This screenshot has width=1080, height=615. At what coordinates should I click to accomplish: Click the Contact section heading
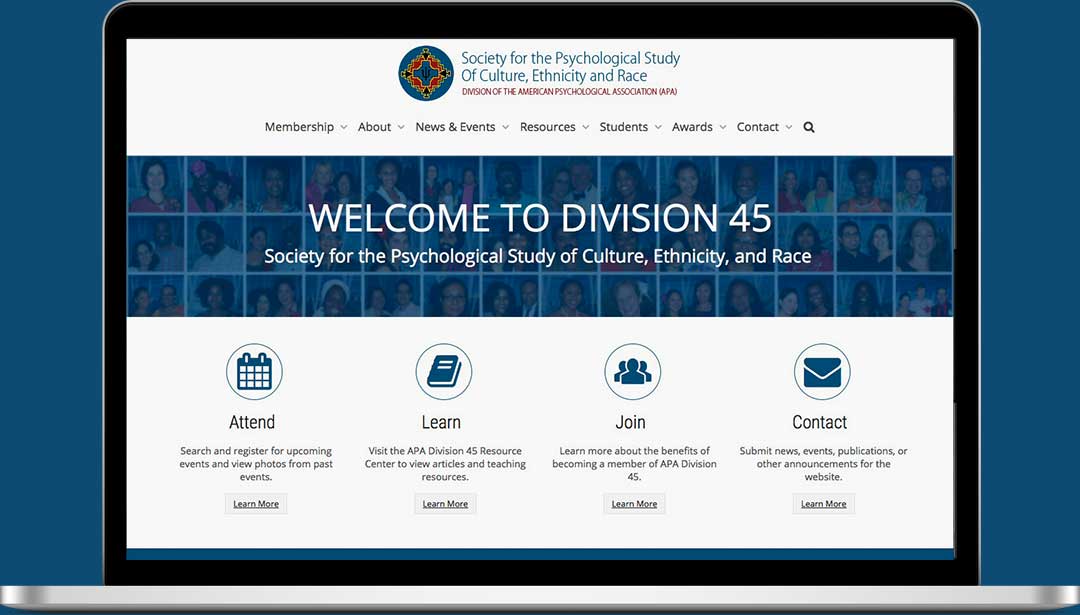tap(820, 422)
